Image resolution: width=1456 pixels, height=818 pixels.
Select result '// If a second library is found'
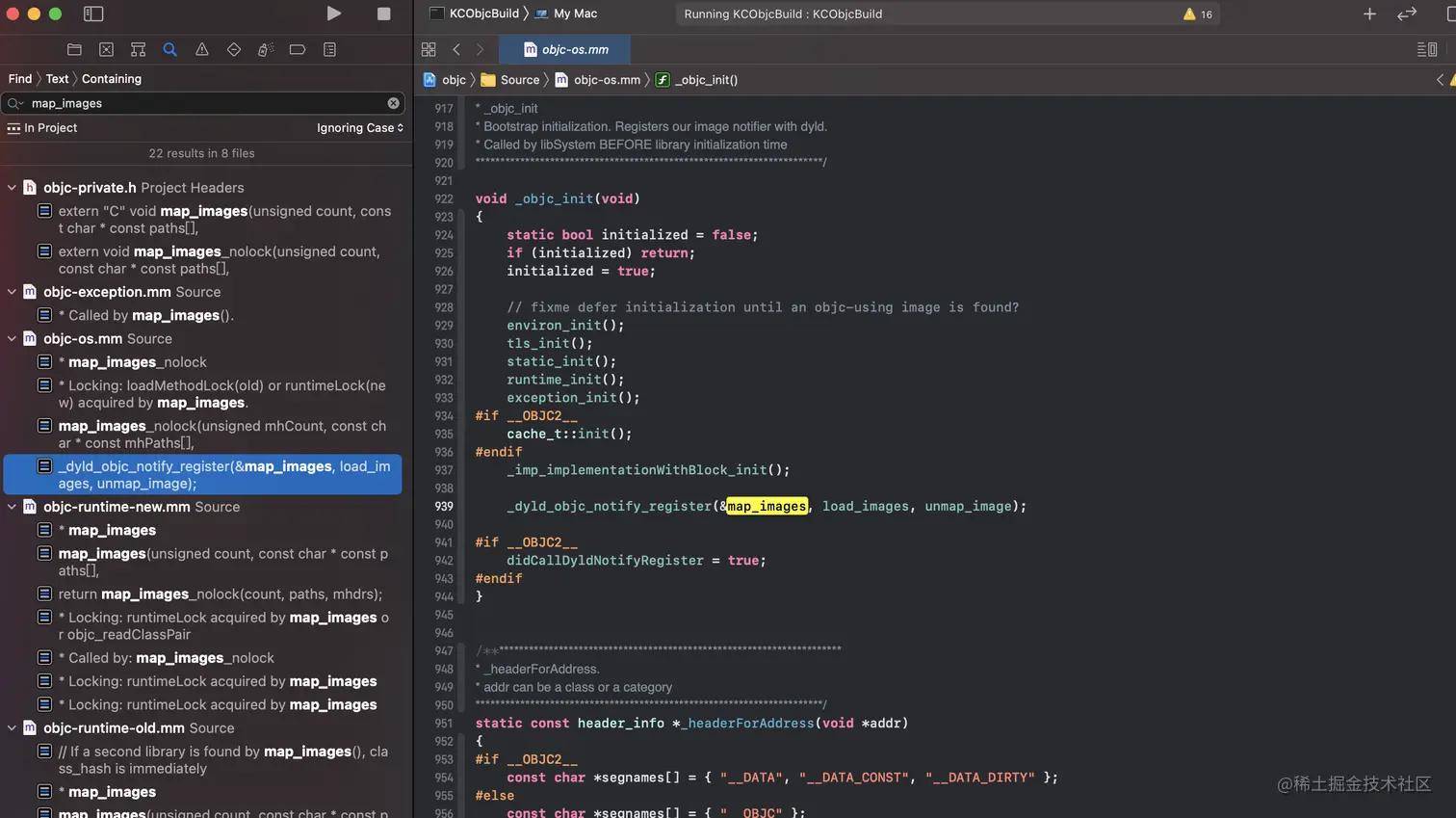[x=203, y=760]
